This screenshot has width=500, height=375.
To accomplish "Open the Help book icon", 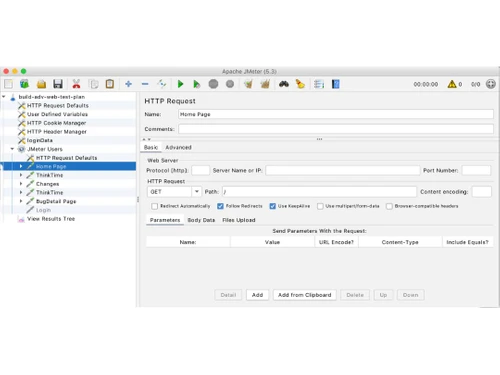I will [335, 84].
